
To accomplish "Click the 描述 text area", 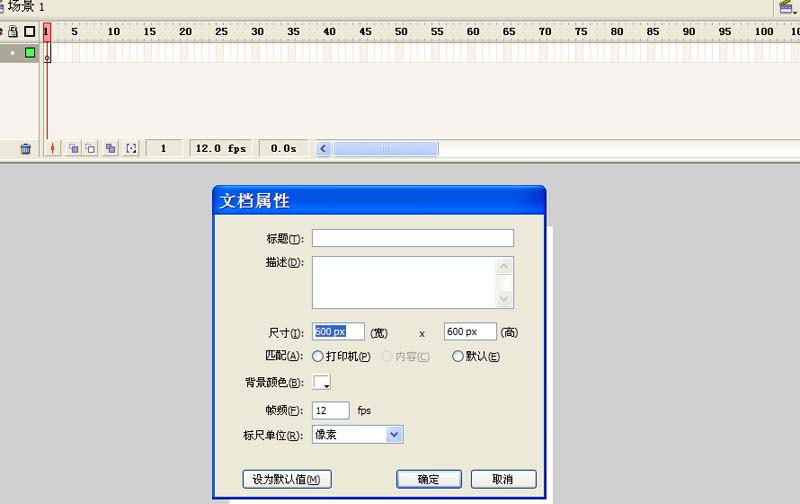I will [x=404, y=283].
